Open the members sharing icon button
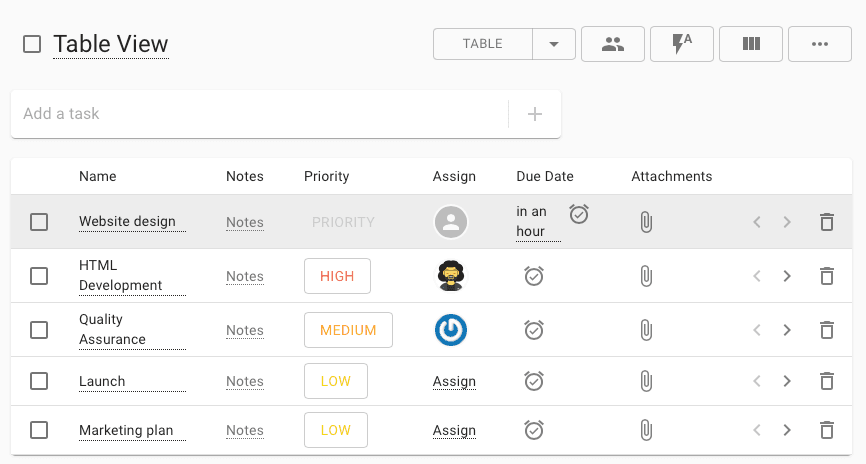The width and height of the screenshot is (866, 464). click(x=612, y=44)
